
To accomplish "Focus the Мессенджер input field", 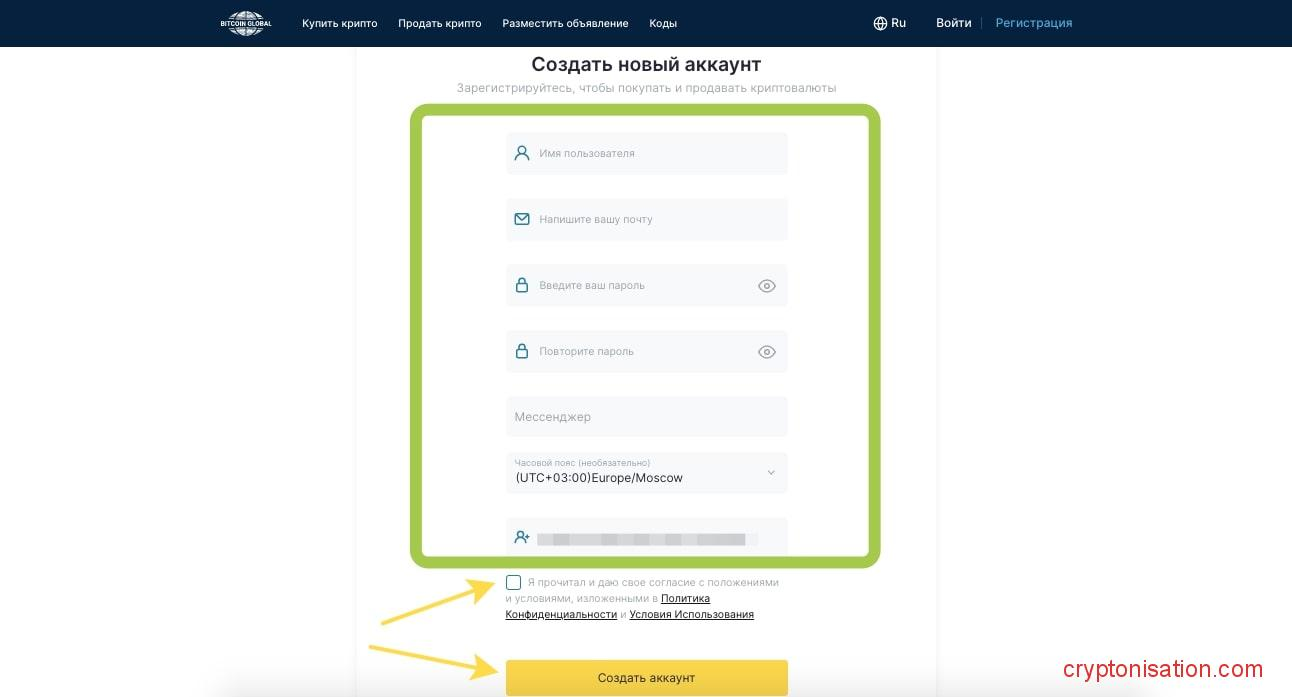I will click(x=646, y=416).
